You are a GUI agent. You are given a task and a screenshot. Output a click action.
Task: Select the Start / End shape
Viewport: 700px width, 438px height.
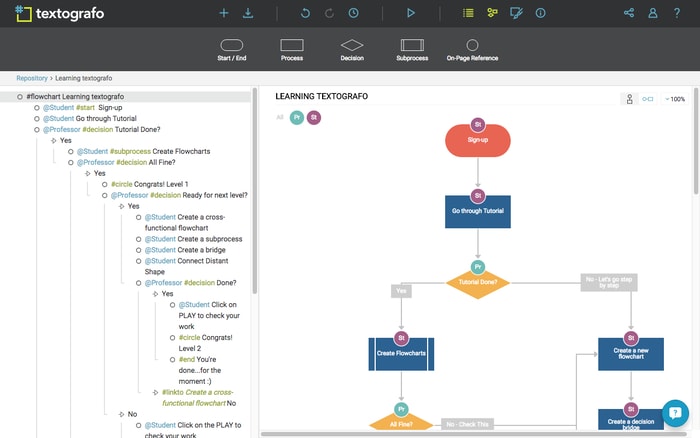tap(232, 50)
